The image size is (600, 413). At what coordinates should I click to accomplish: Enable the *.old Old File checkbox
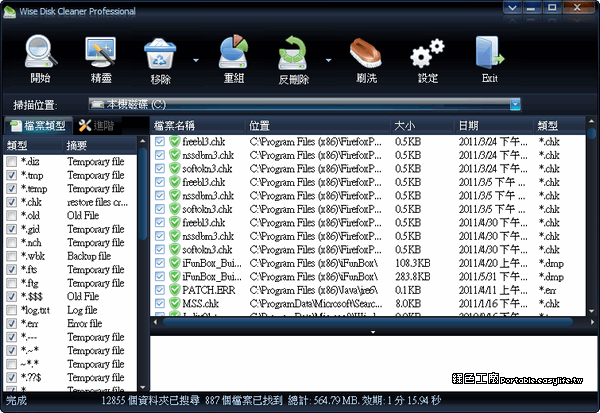(11, 215)
